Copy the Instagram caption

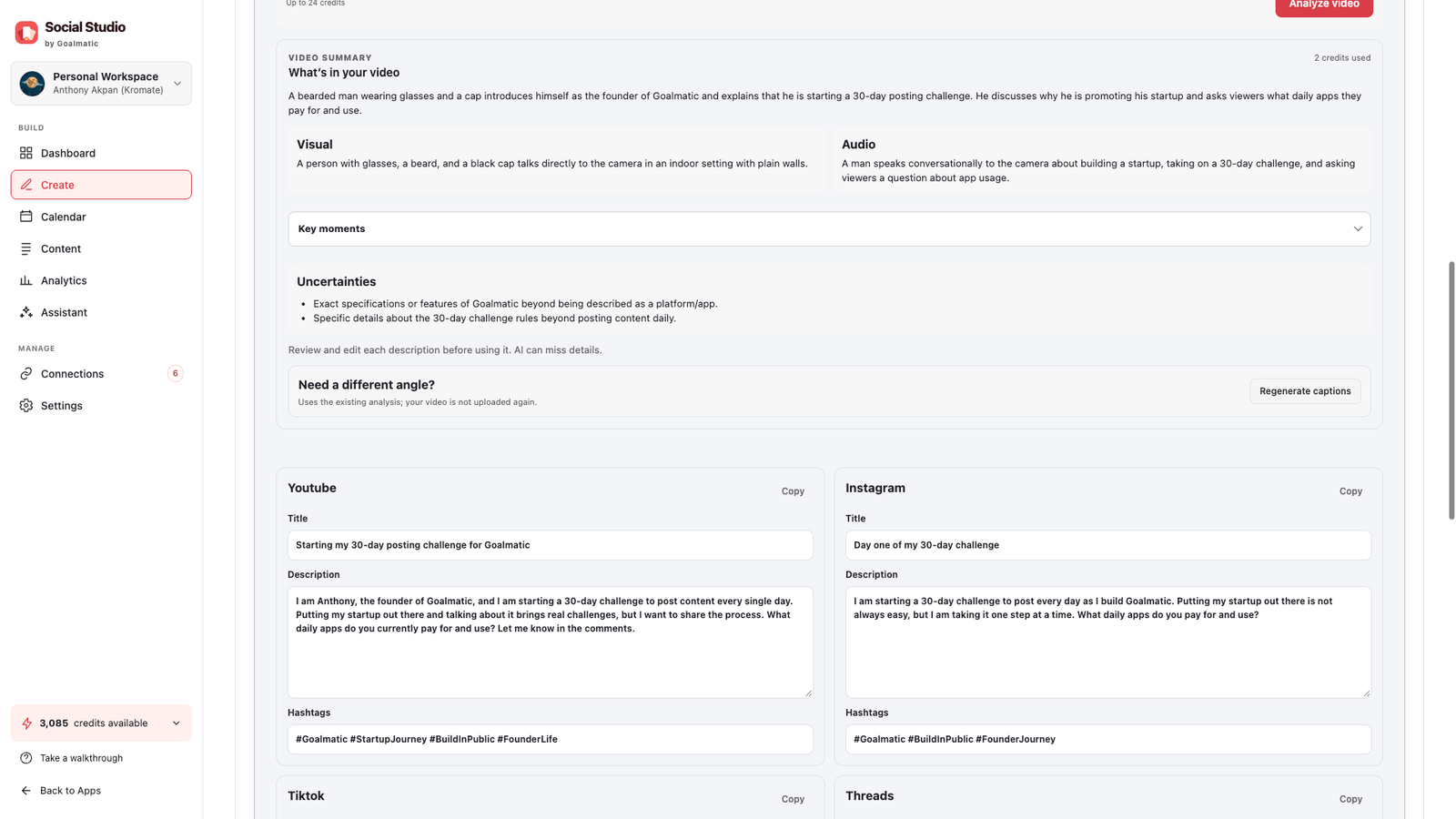click(x=1350, y=491)
